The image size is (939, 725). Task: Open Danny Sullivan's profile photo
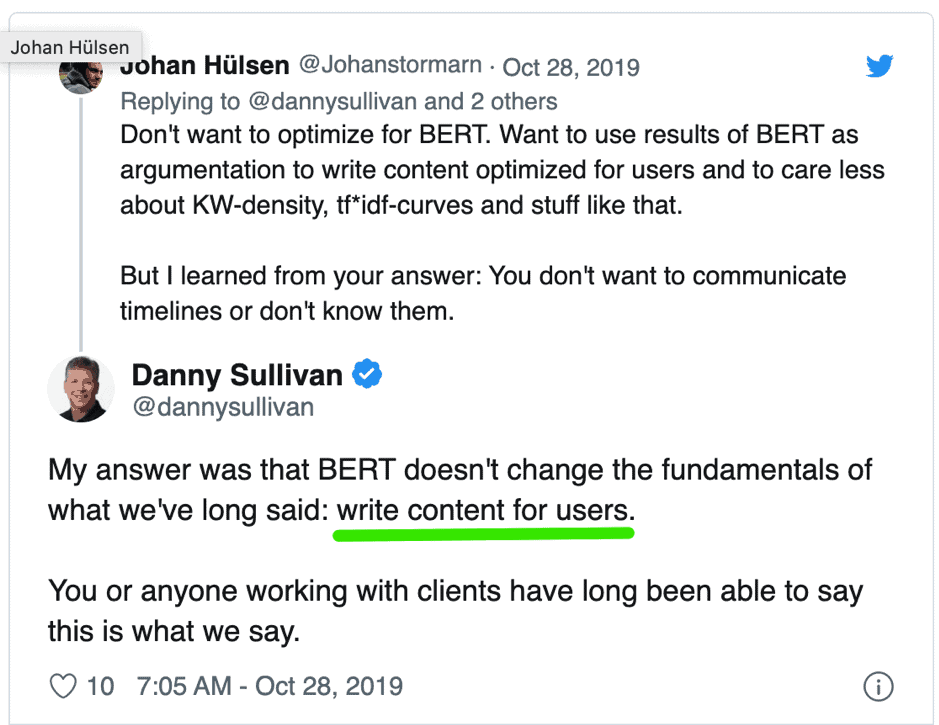(x=81, y=388)
